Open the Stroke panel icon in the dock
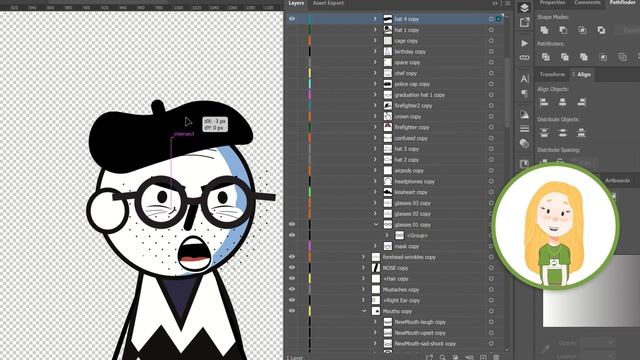 coord(524,129)
